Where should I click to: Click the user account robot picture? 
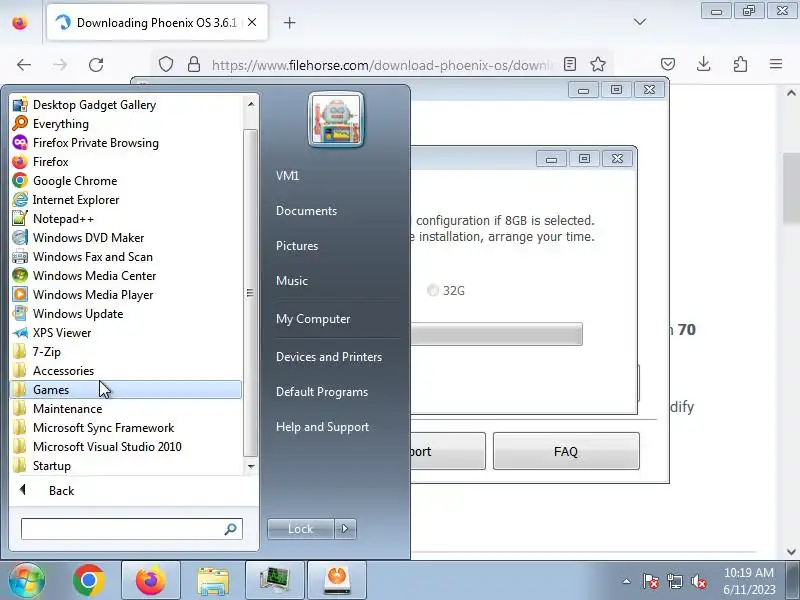point(336,120)
